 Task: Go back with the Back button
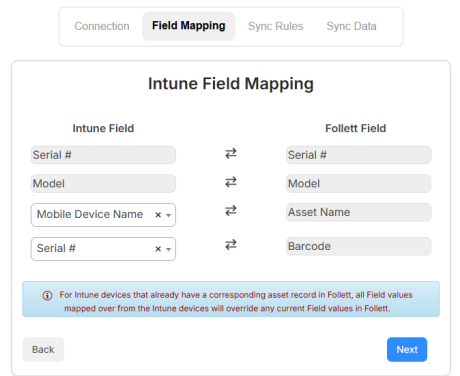point(43,349)
